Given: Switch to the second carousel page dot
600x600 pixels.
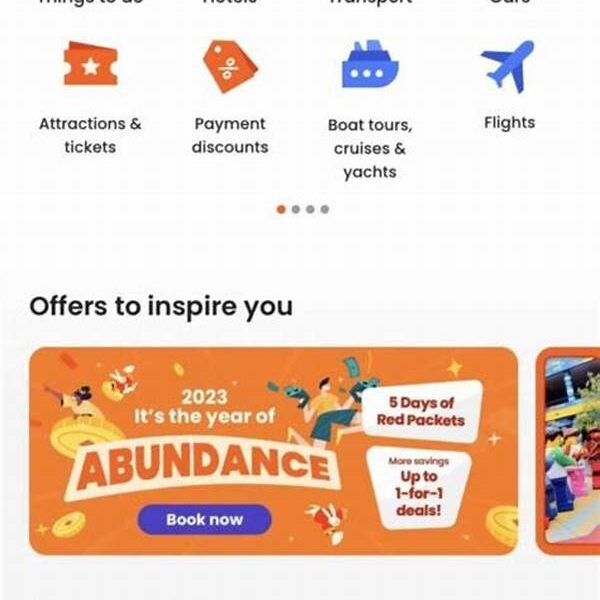Looking at the screenshot, I should [x=295, y=209].
